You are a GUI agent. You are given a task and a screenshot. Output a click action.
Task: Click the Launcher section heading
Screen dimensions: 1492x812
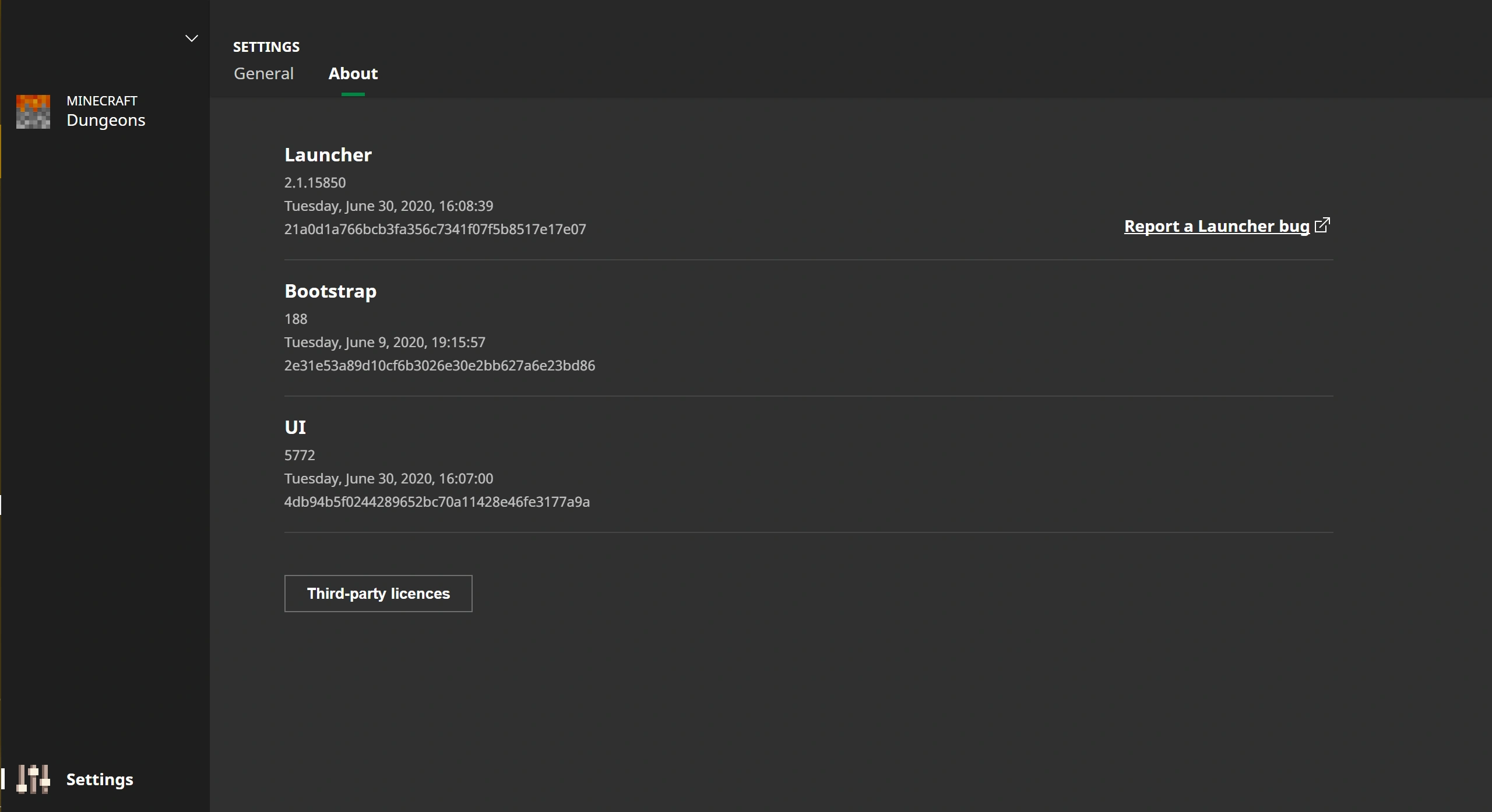[x=328, y=155]
